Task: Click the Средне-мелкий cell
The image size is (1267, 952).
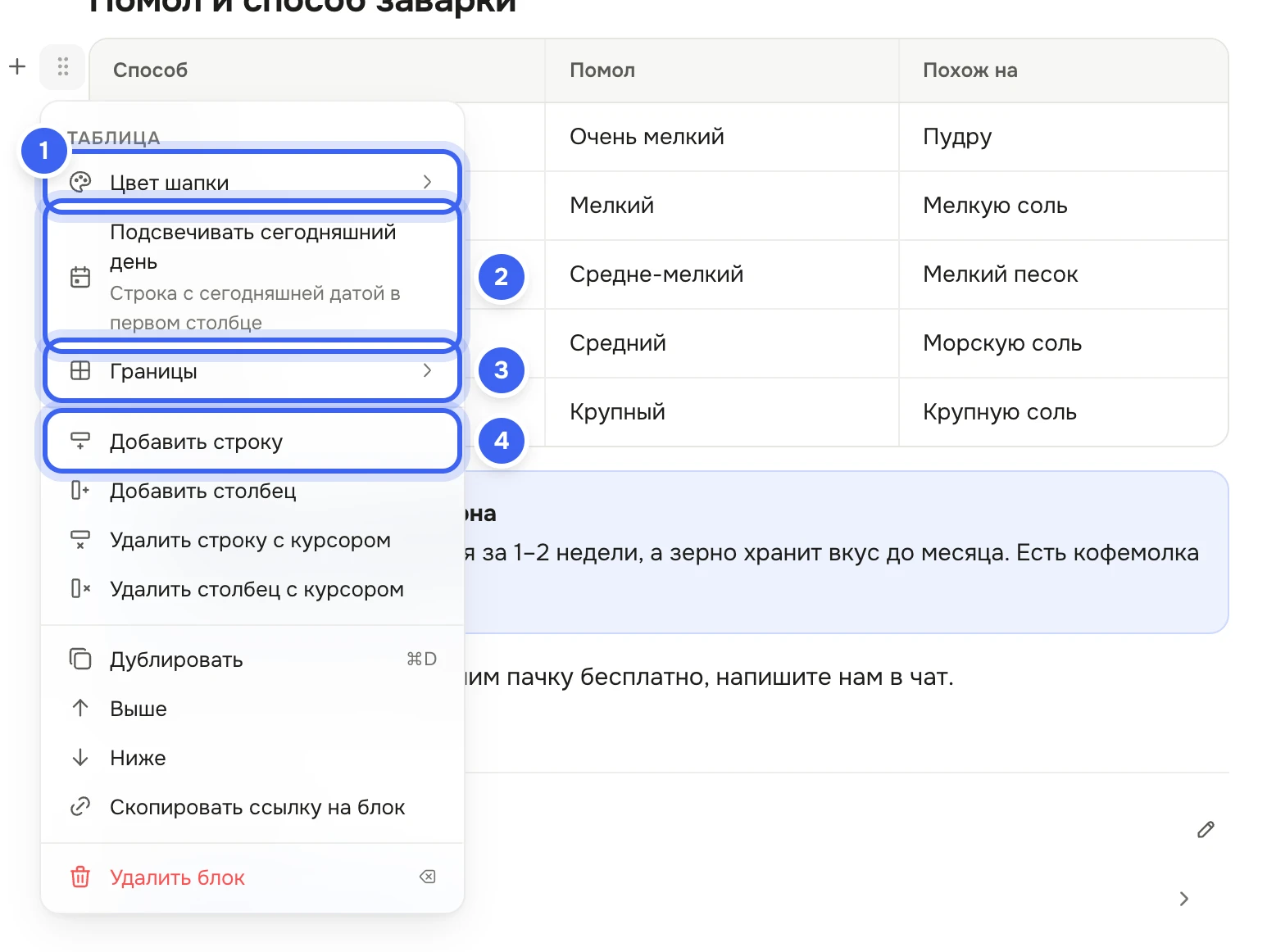Action: pyautogui.click(x=722, y=274)
